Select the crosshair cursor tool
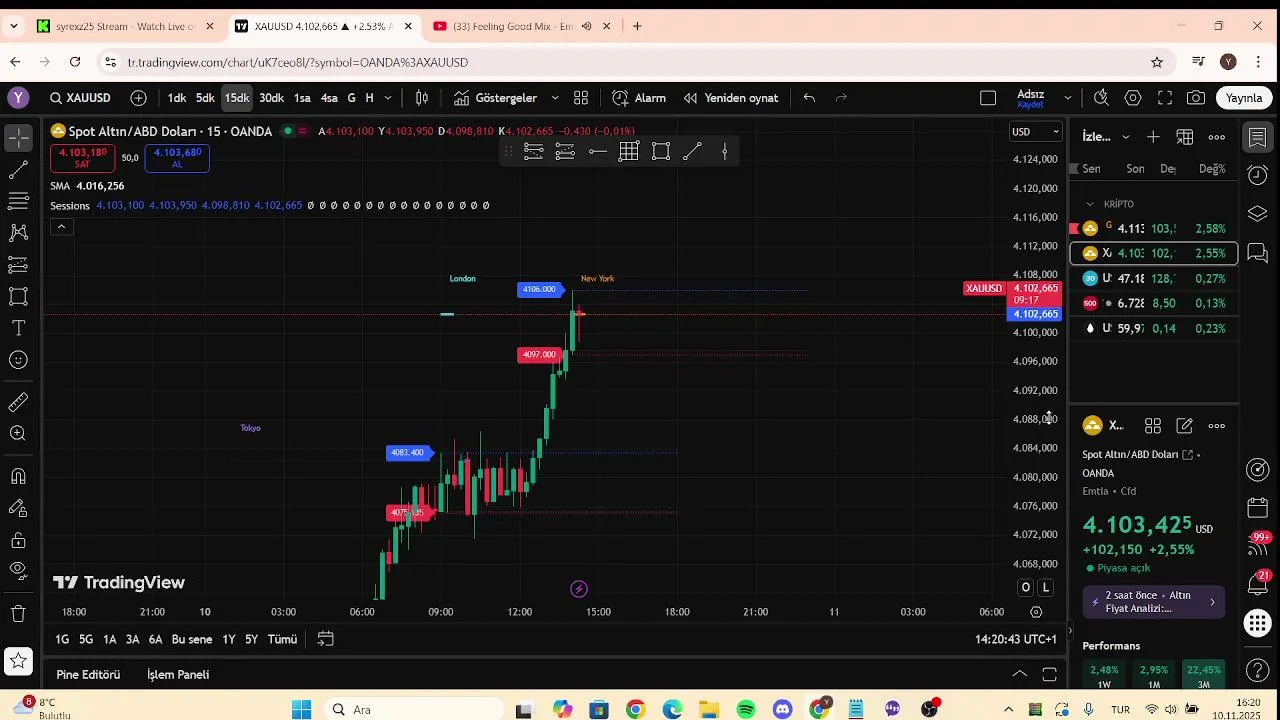This screenshot has width=1280, height=720. [x=18, y=137]
